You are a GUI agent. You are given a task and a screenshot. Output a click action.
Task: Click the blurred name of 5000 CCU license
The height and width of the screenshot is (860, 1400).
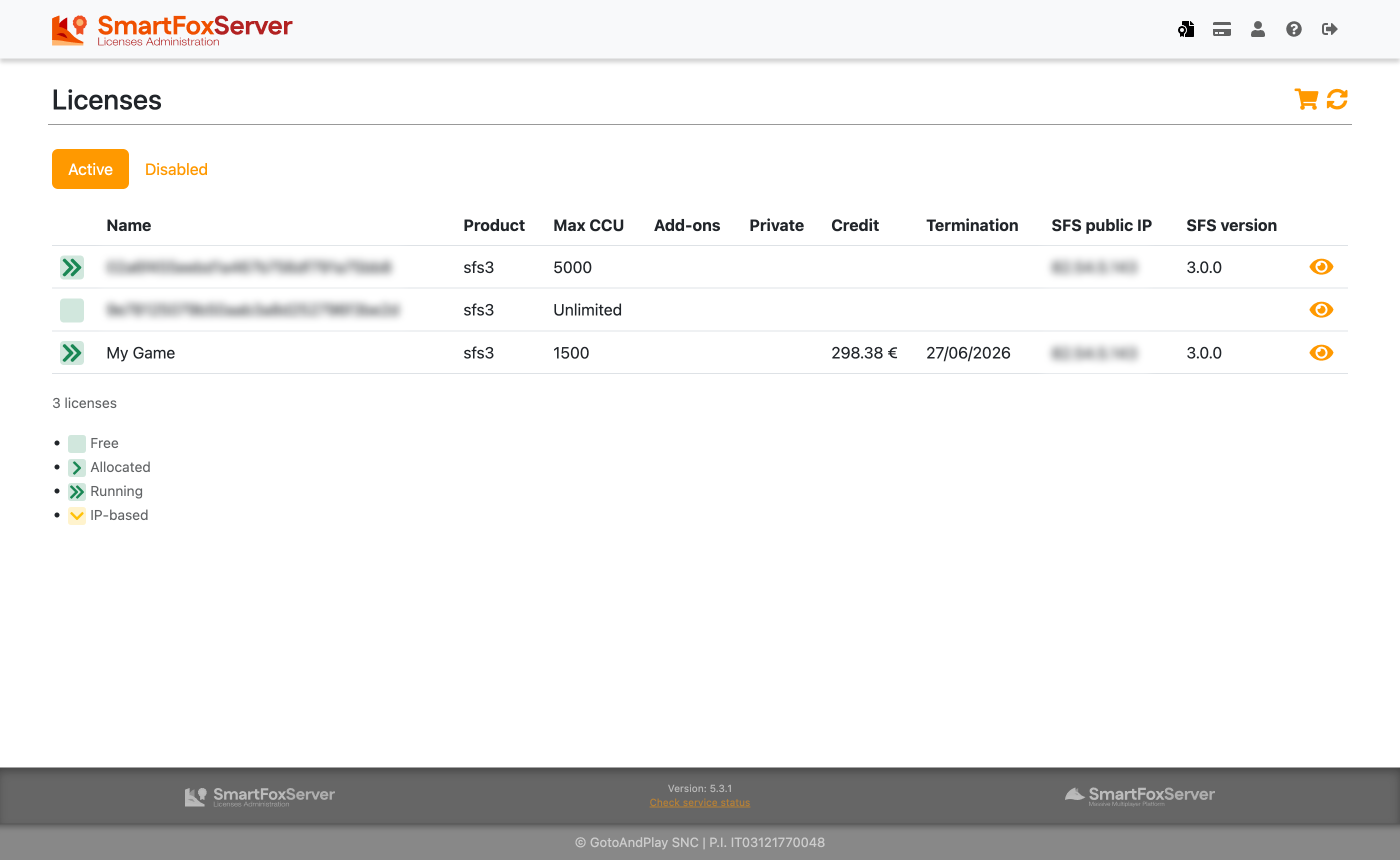pyautogui.click(x=249, y=267)
